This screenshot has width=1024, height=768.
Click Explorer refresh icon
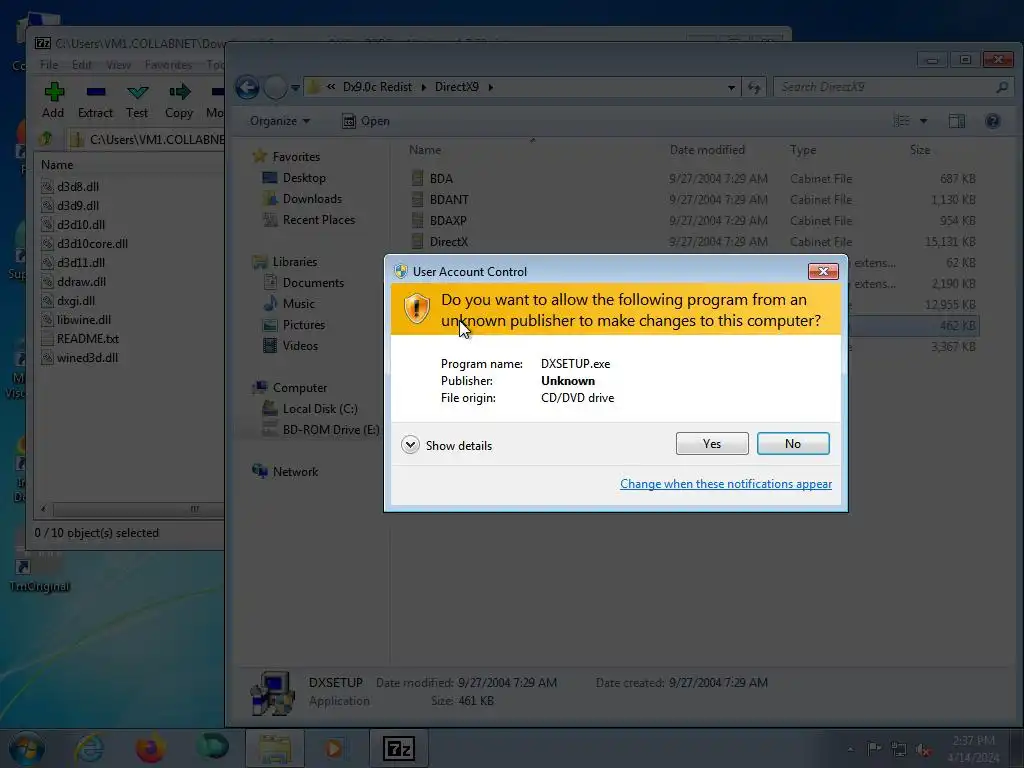755,88
